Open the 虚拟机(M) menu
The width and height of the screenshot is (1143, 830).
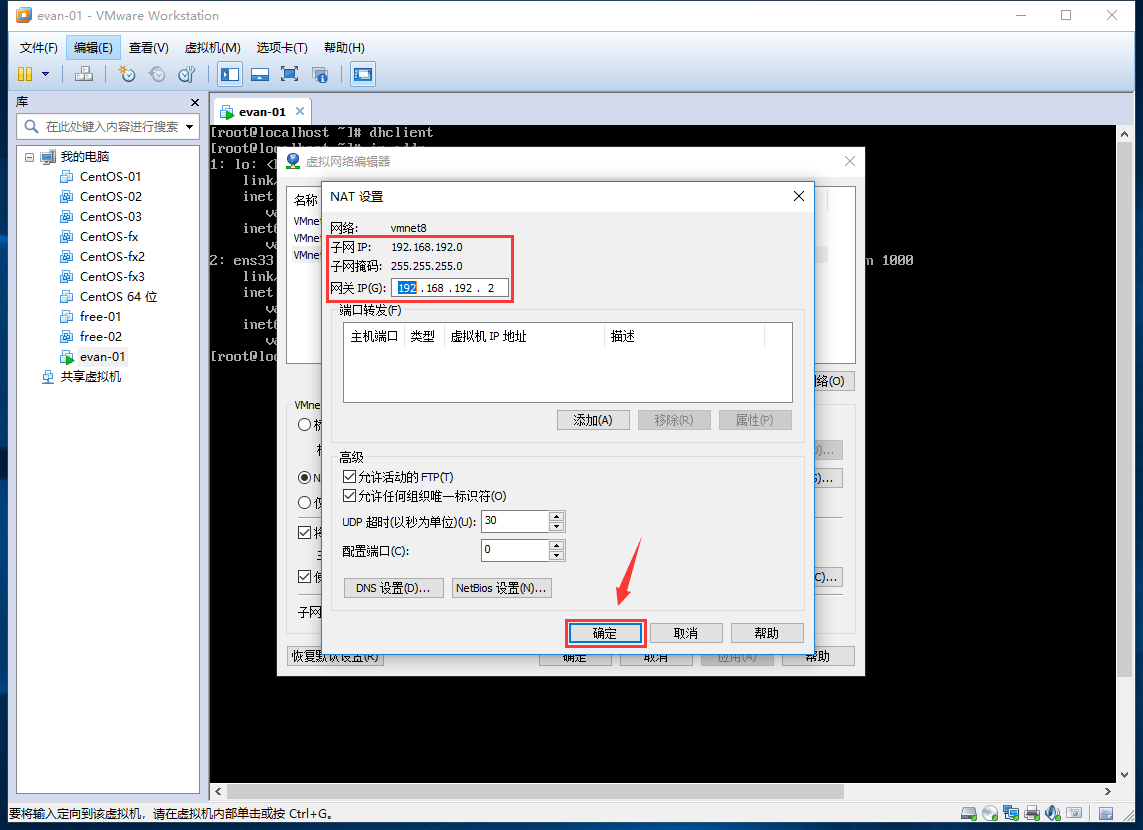(x=212, y=48)
